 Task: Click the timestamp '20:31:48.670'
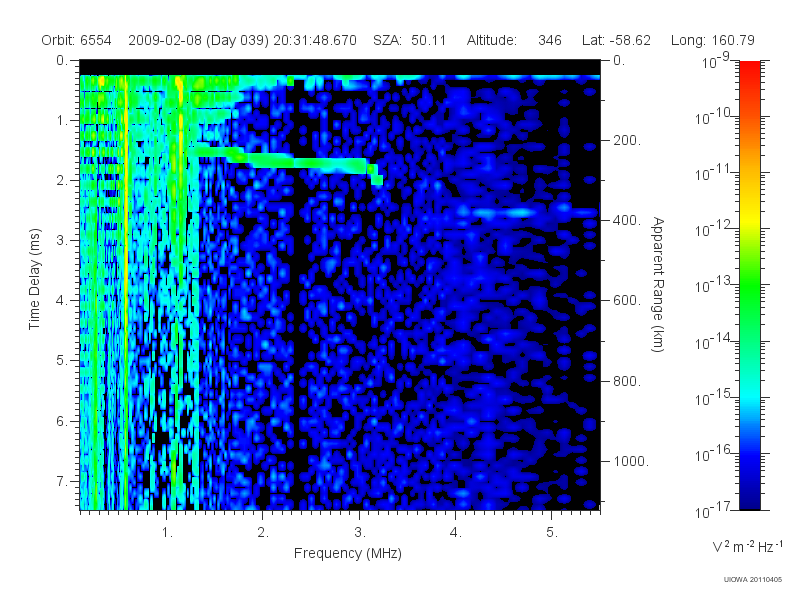[315, 40]
